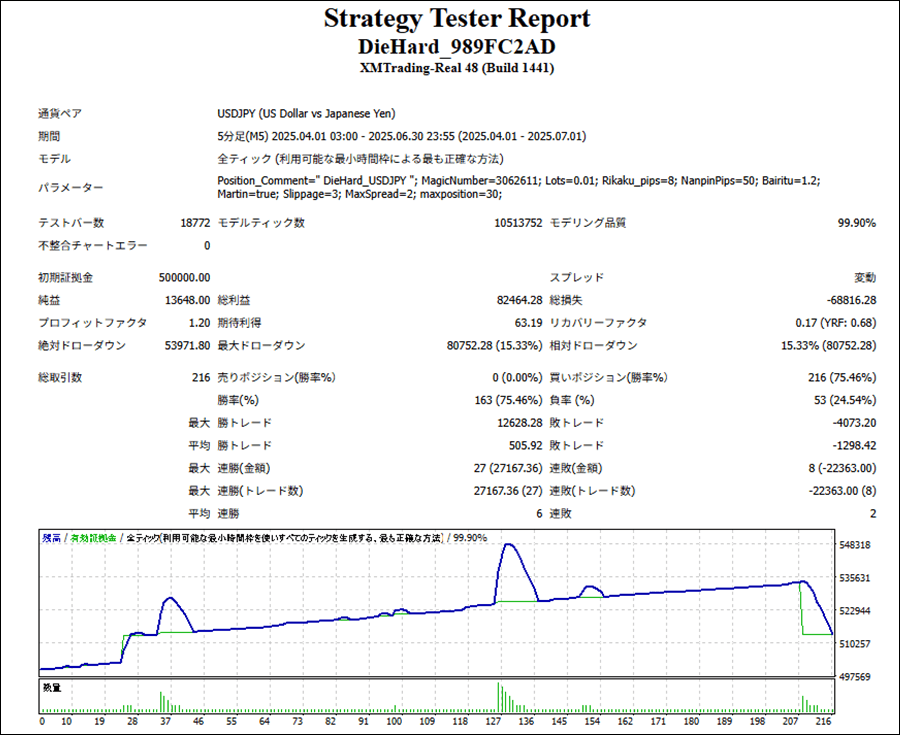This screenshot has width=900, height=735.
Task: Click buy positions value 216 (75.46%)
Action: (x=841, y=378)
